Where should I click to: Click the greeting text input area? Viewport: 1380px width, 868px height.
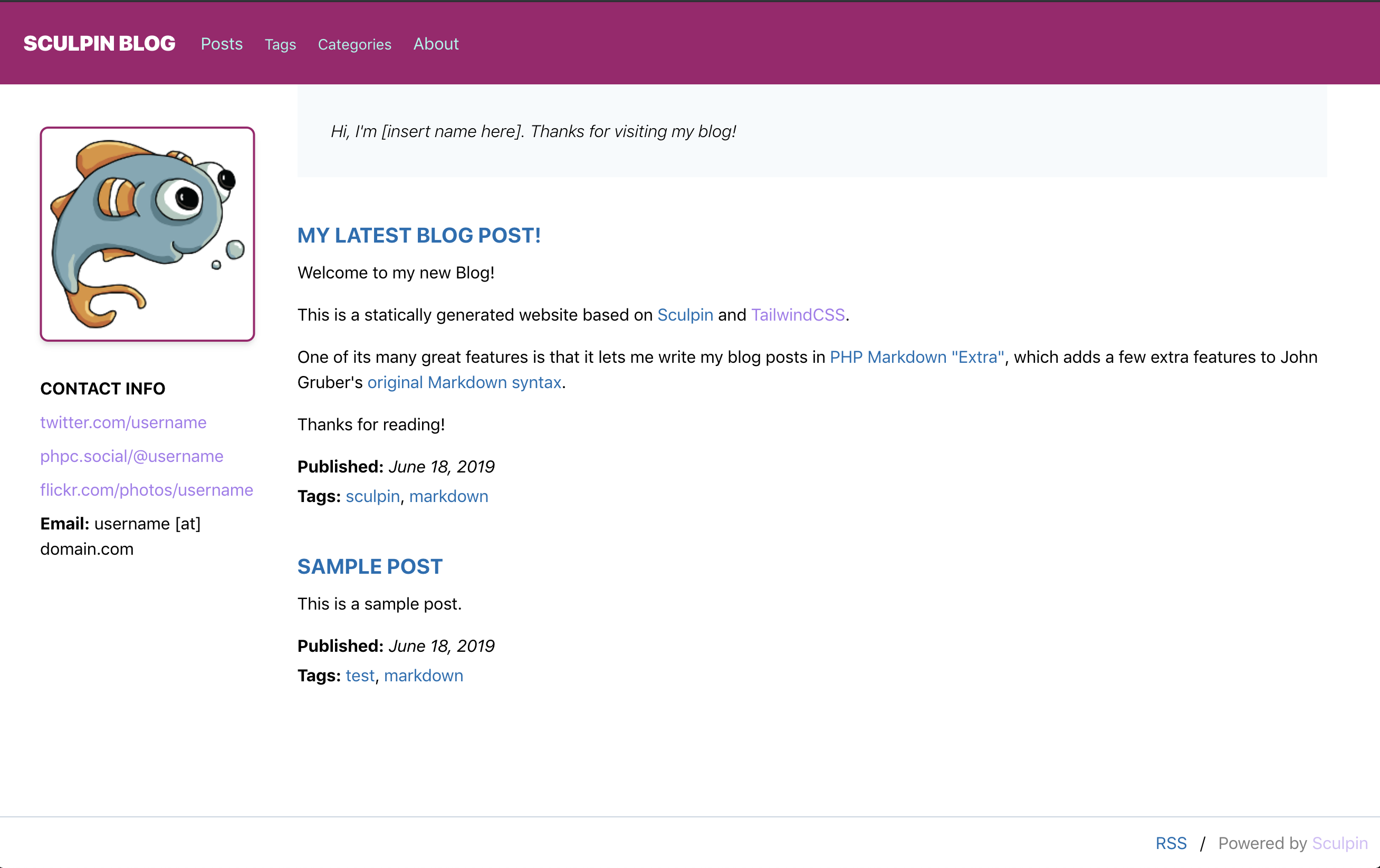coord(533,131)
